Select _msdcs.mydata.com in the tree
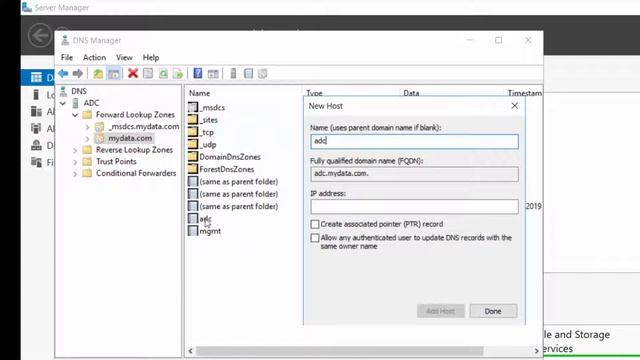 (144, 127)
